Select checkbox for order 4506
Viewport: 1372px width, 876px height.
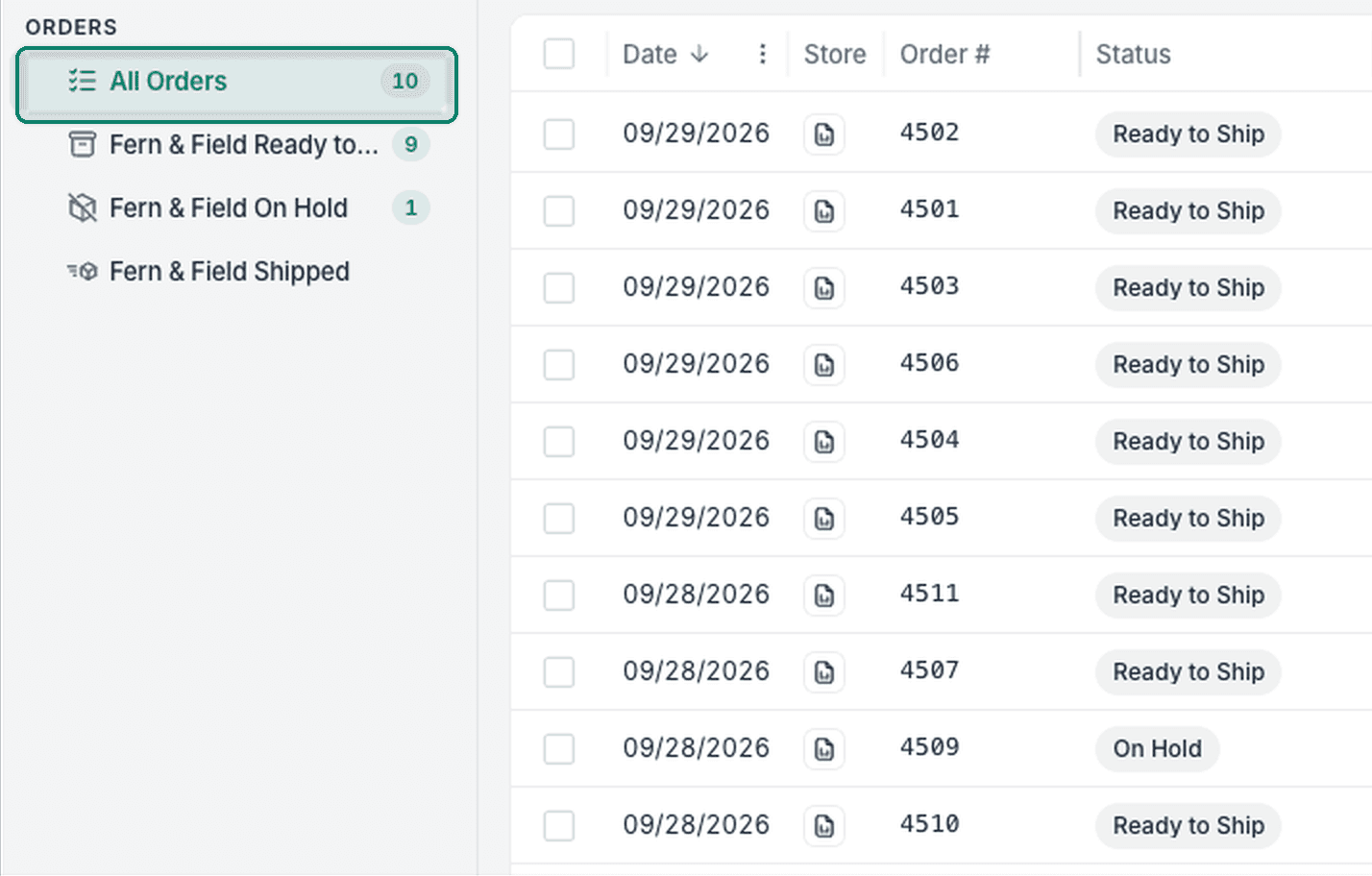[x=559, y=365]
